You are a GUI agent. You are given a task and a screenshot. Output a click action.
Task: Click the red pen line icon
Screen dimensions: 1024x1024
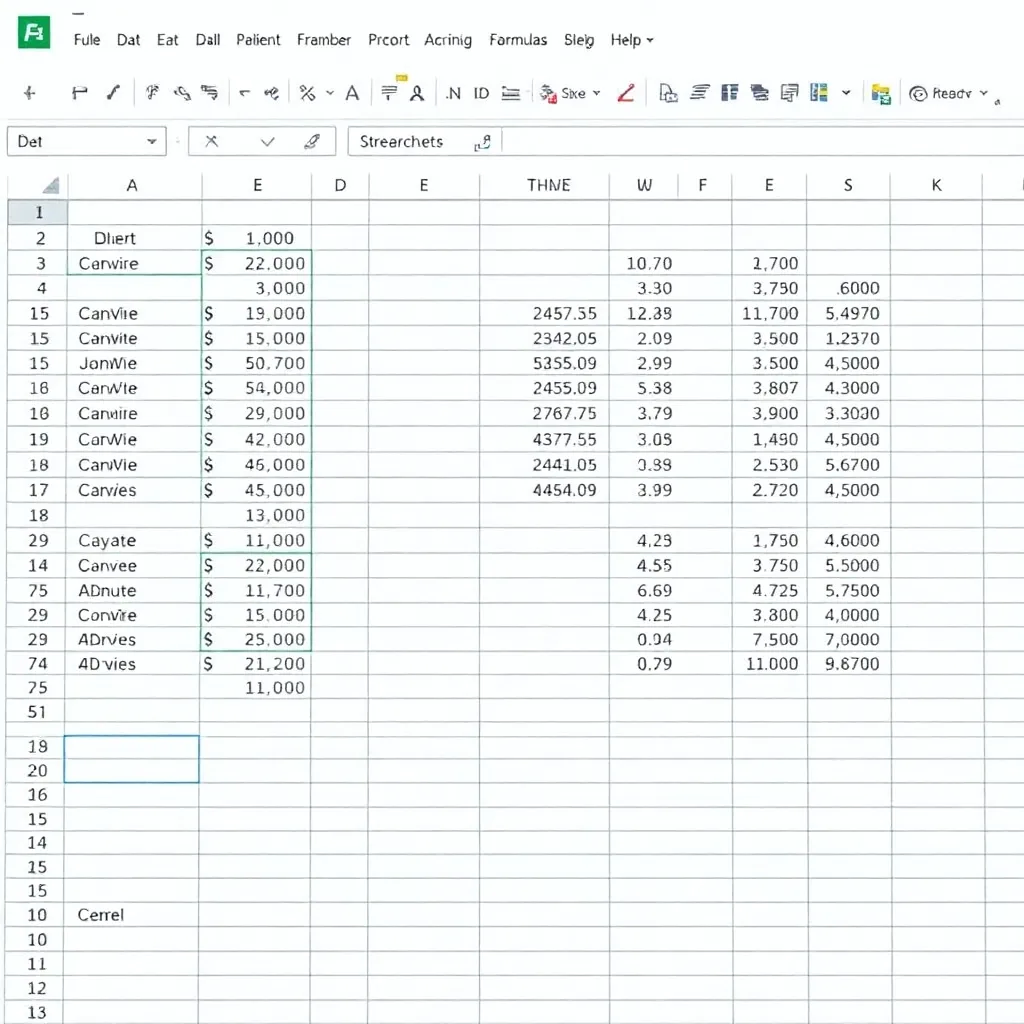click(626, 93)
